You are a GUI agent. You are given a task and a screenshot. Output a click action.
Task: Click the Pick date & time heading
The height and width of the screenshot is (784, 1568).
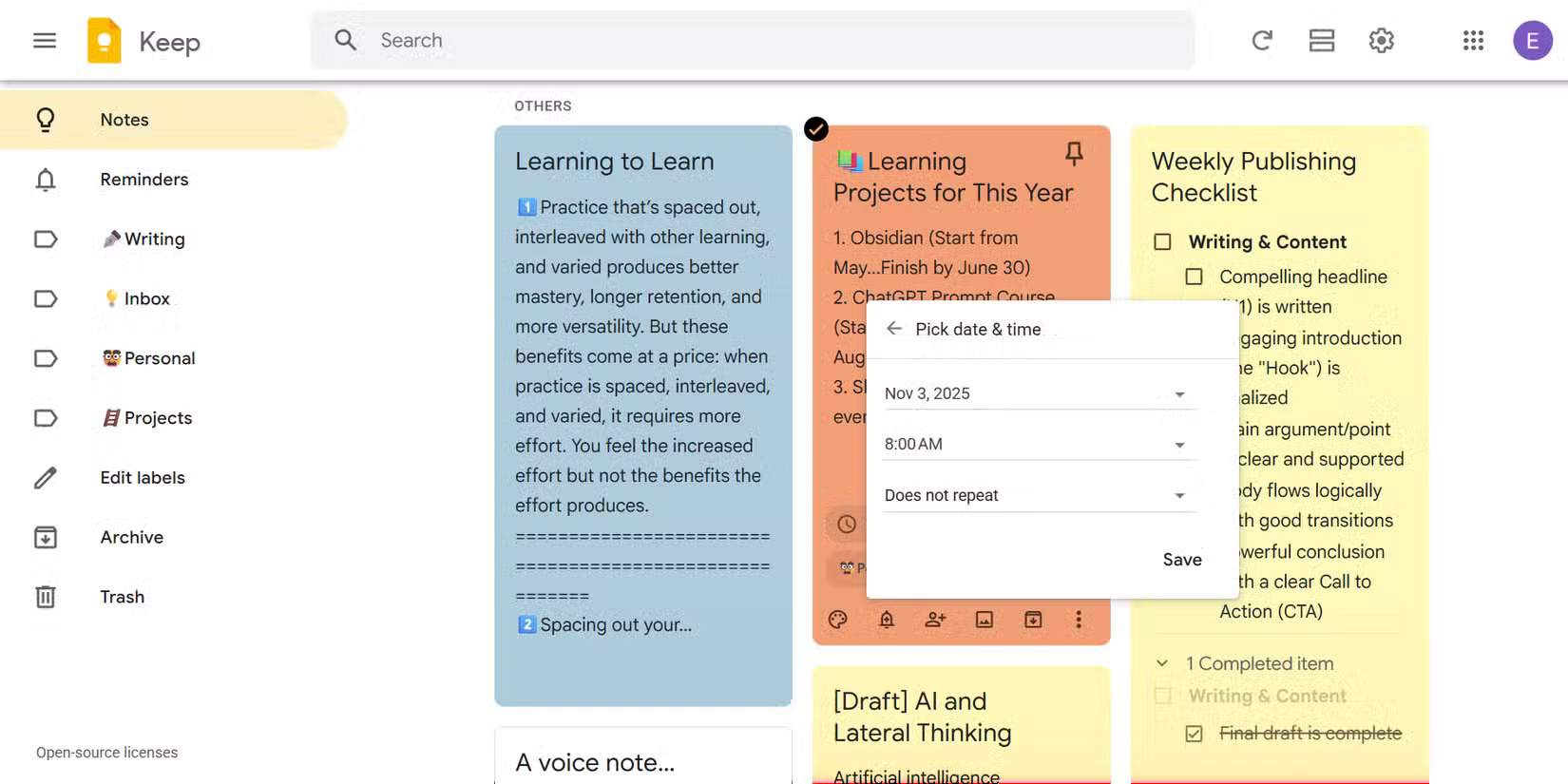(x=978, y=329)
